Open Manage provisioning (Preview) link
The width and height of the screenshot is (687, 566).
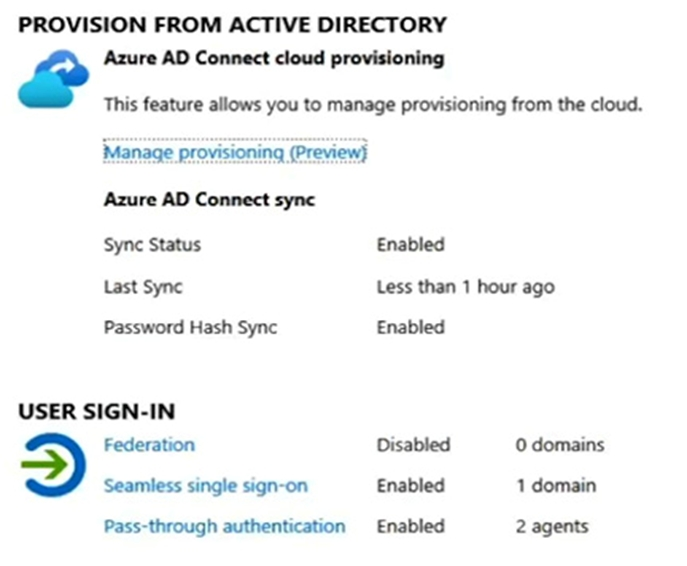pos(235,152)
